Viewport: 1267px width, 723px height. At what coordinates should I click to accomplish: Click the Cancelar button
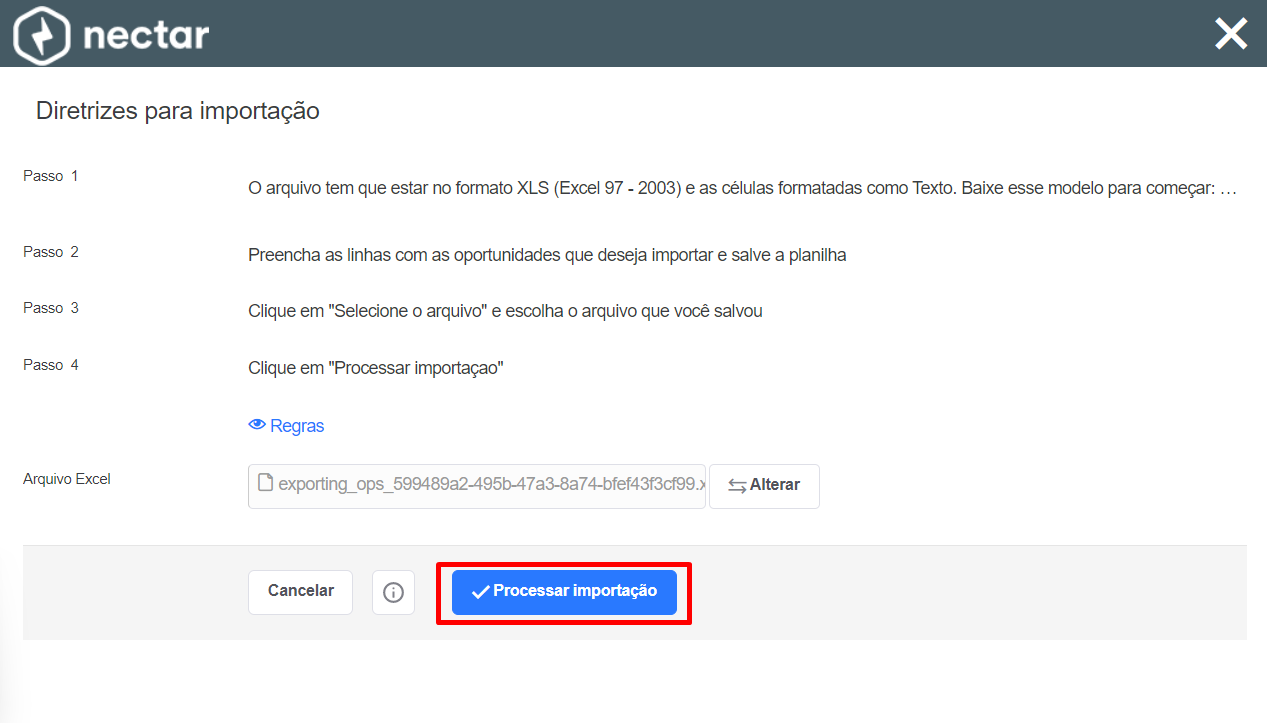pyautogui.click(x=300, y=592)
